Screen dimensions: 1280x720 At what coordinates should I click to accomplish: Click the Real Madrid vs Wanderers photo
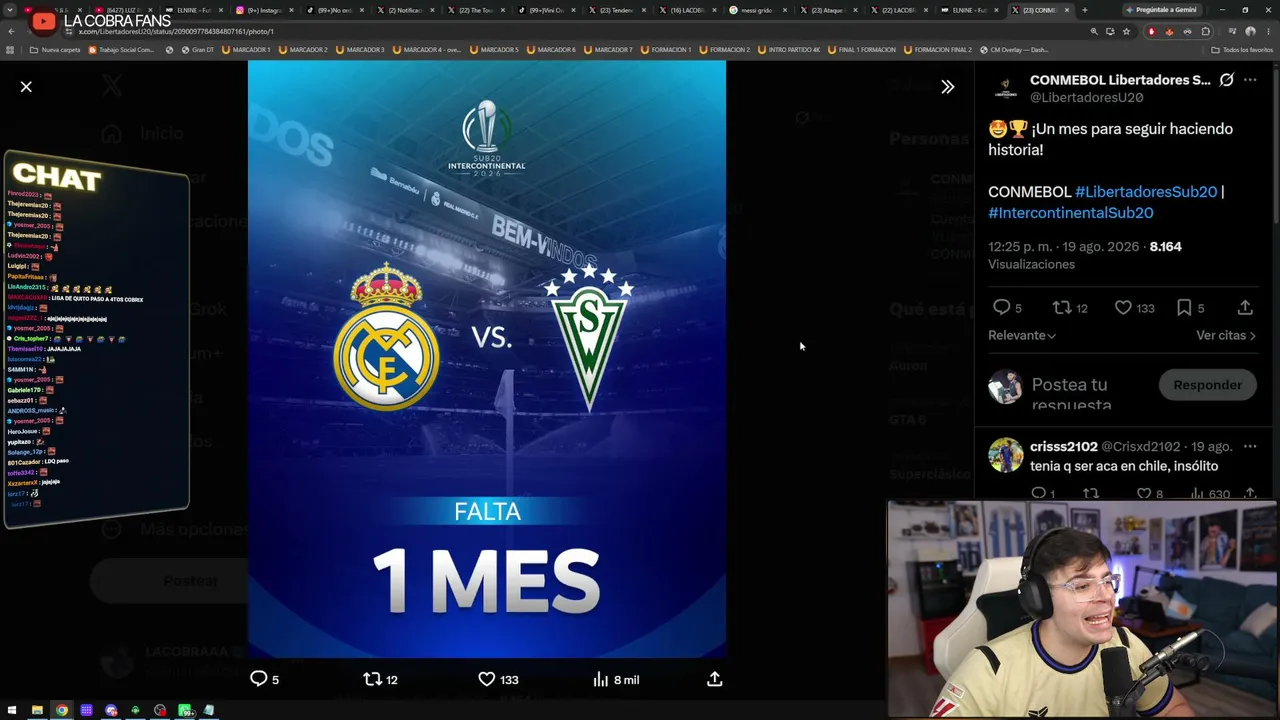(x=487, y=359)
